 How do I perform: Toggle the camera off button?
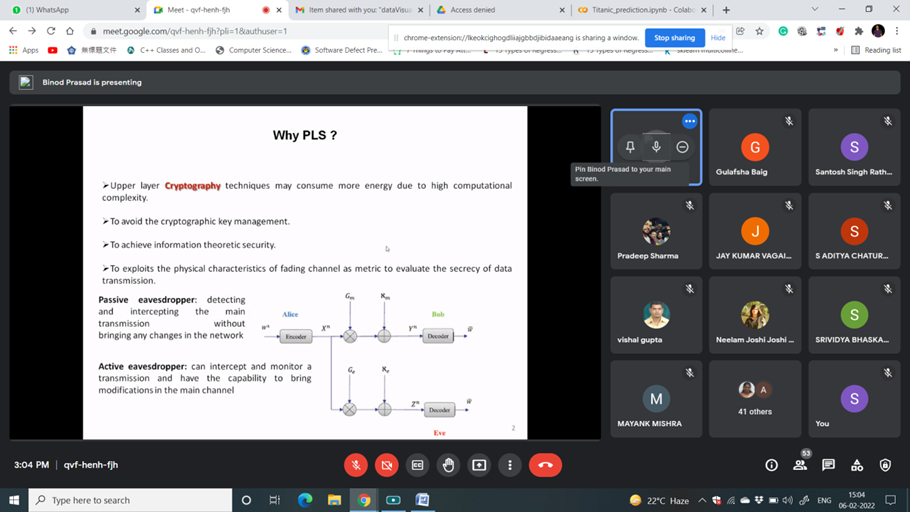pyautogui.click(x=387, y=465)
